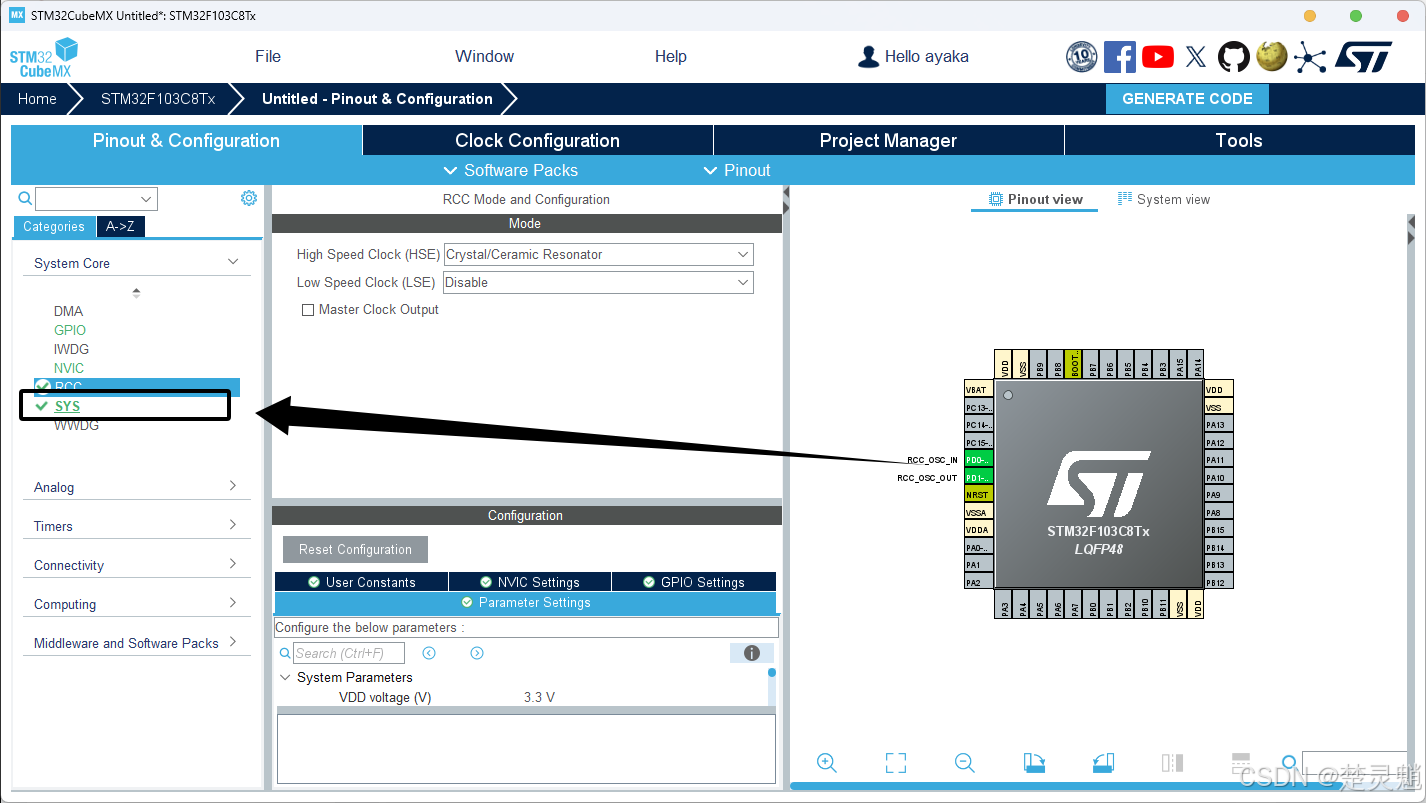1426x803 pixels.
Task: Open the X (Twitter) icon link
Action: 1195,57
